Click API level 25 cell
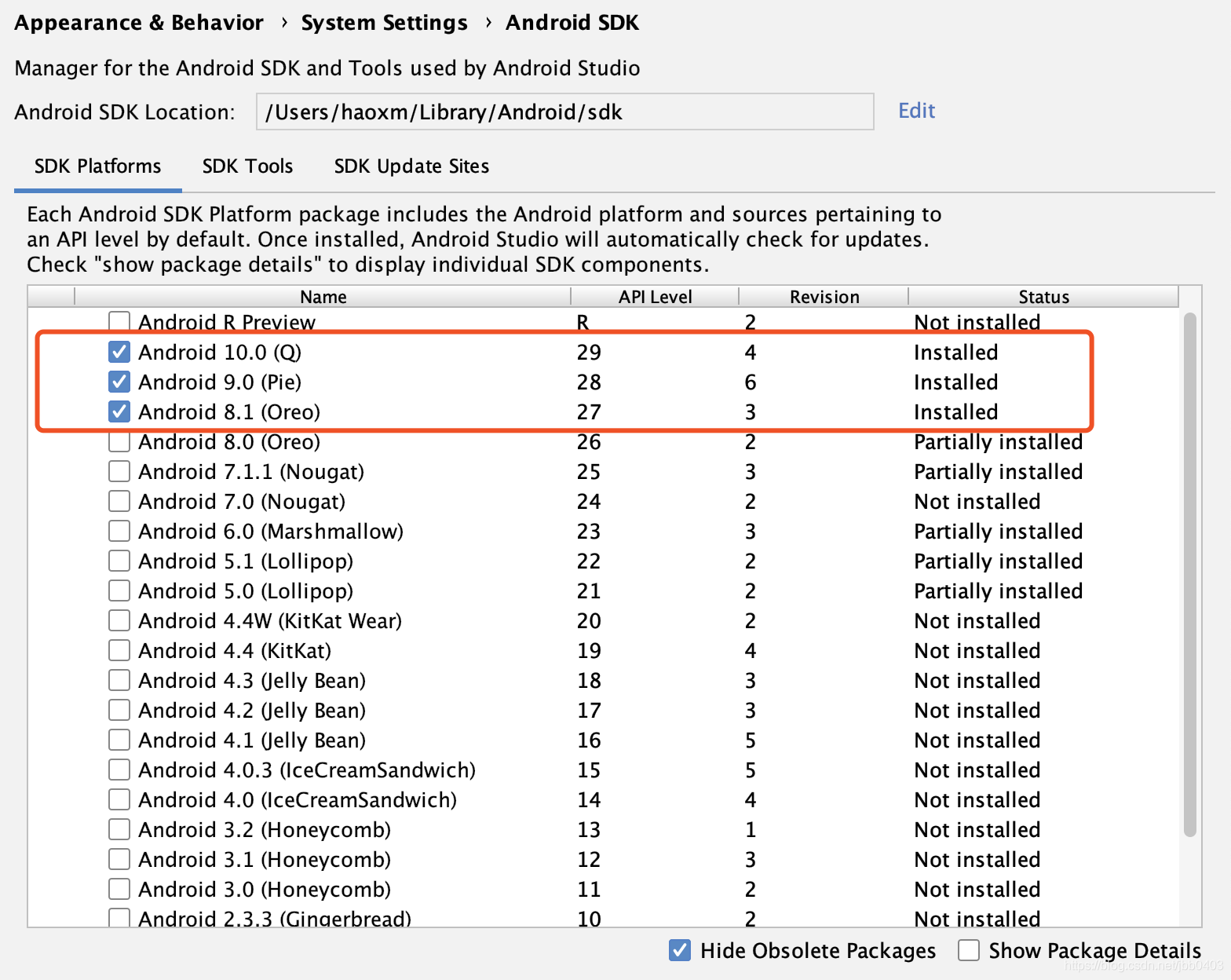Image resolution: width=1231 pixels, height=980 pixels. point(589,471)
